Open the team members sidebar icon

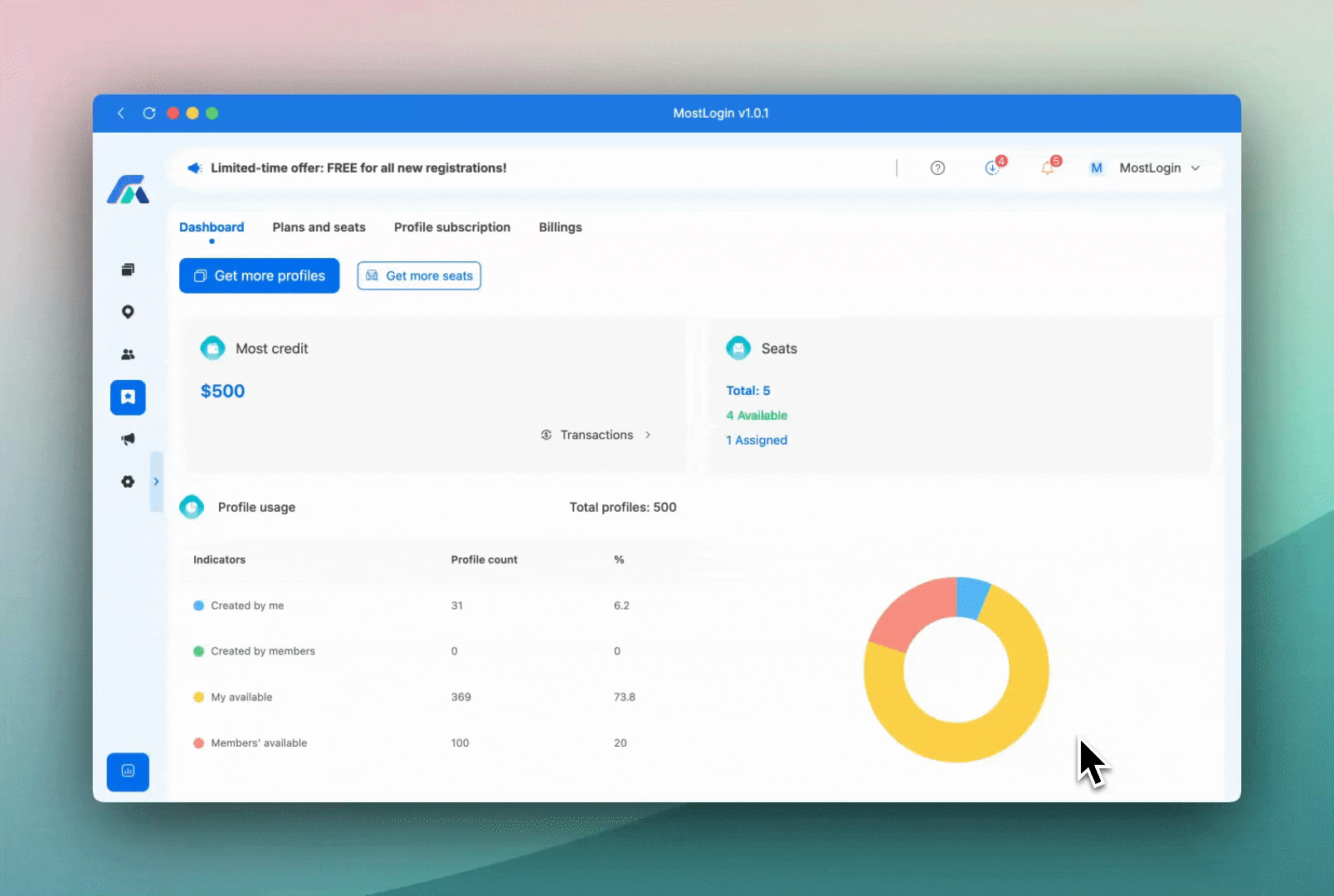[x=128, y=354]
